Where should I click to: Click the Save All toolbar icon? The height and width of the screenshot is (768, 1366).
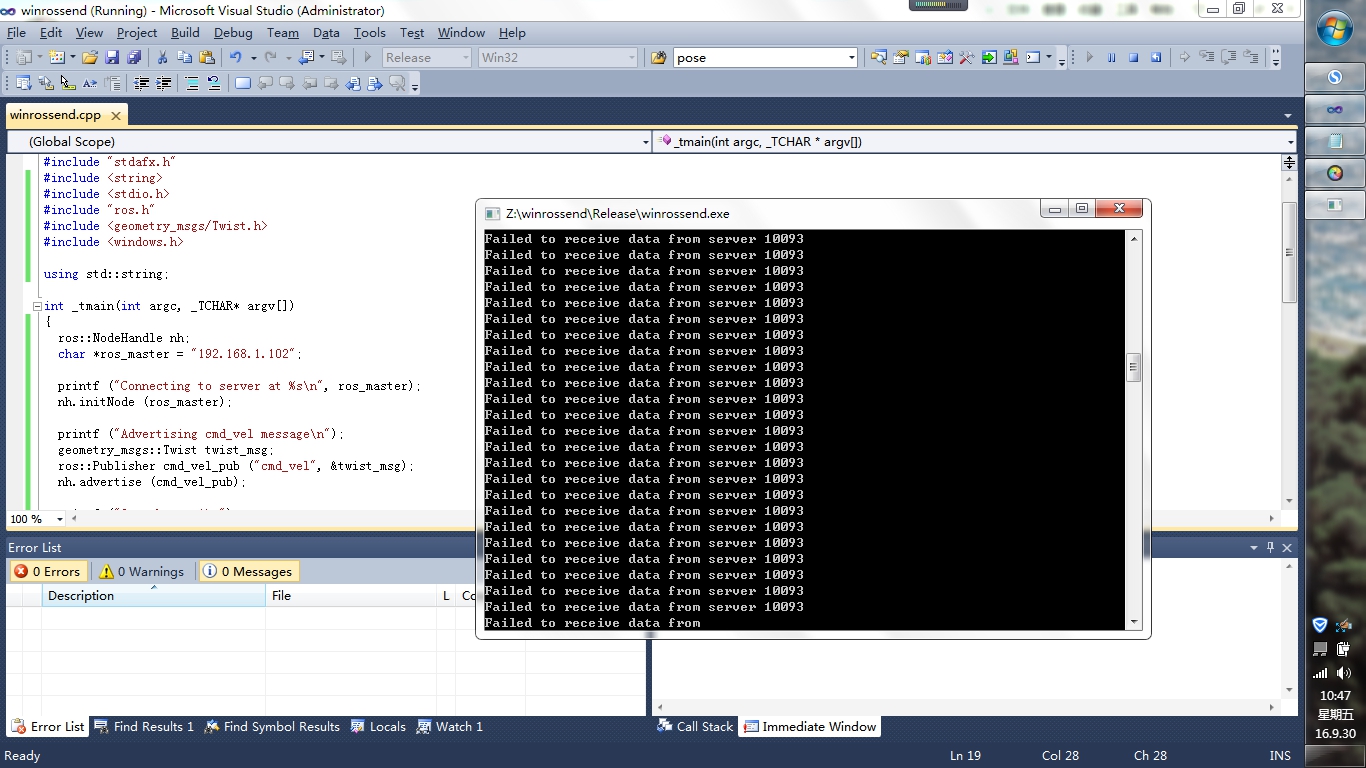click(x=132, y=58)
